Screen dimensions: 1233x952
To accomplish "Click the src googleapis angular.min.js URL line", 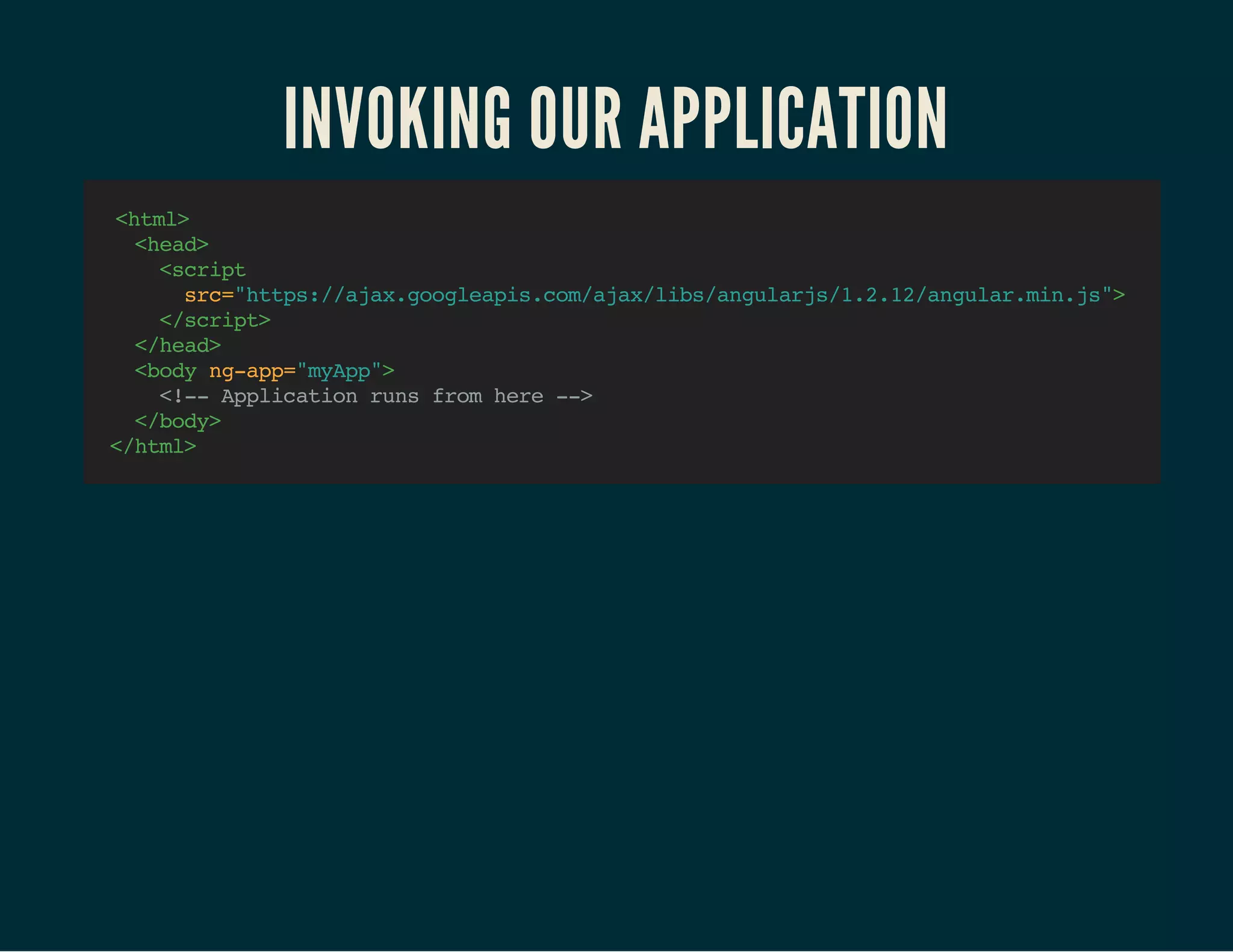I will [655, 295].
